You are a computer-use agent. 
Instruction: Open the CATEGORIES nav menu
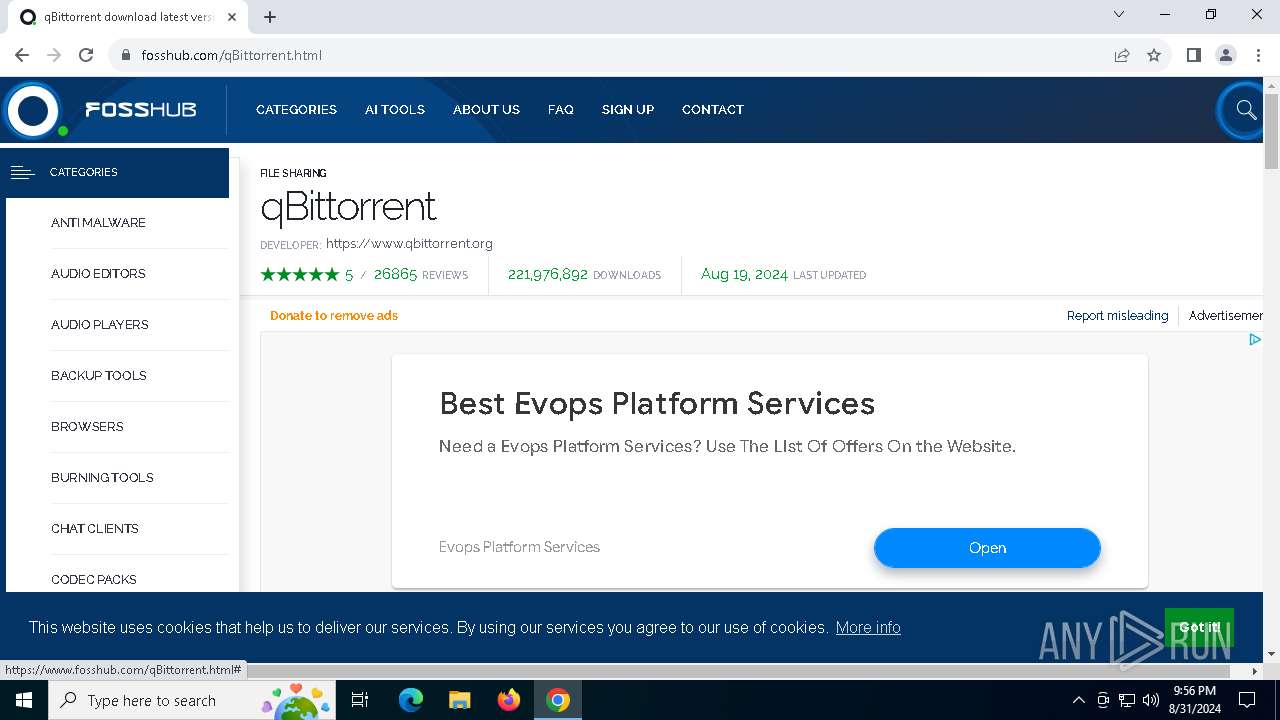(x=296, y=110)
